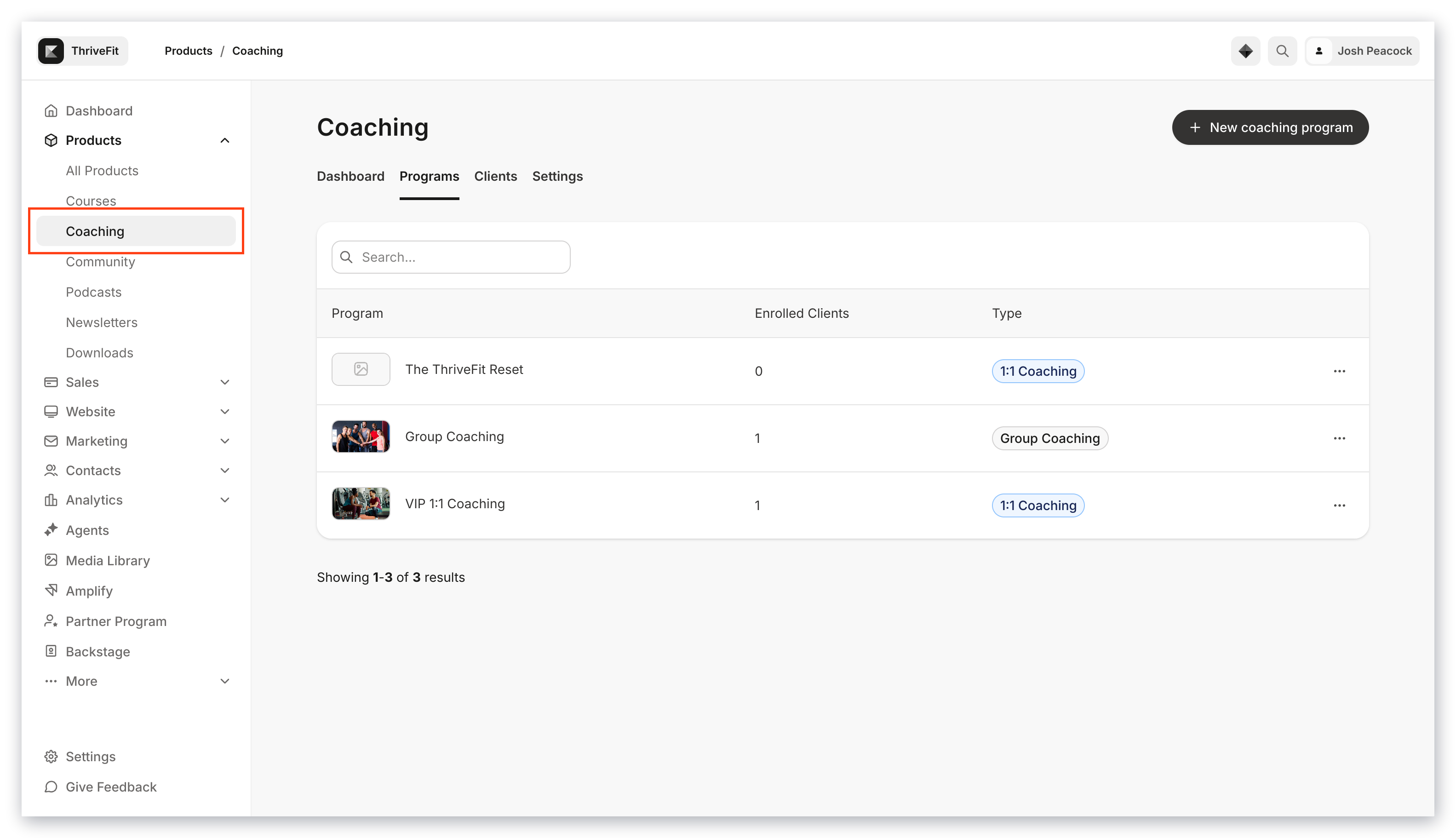The height and width of the screenshot is (838, 1456).
Task: Open more options for VIP 1:1 Coaching
Action: coord(1339,505)
